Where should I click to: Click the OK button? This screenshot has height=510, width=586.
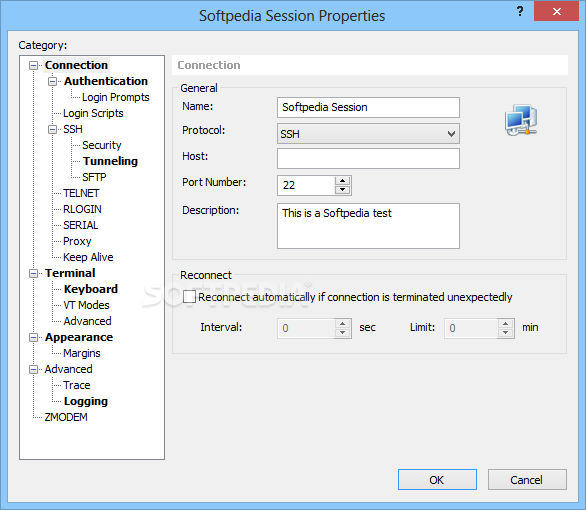click(x=437, y=480)
